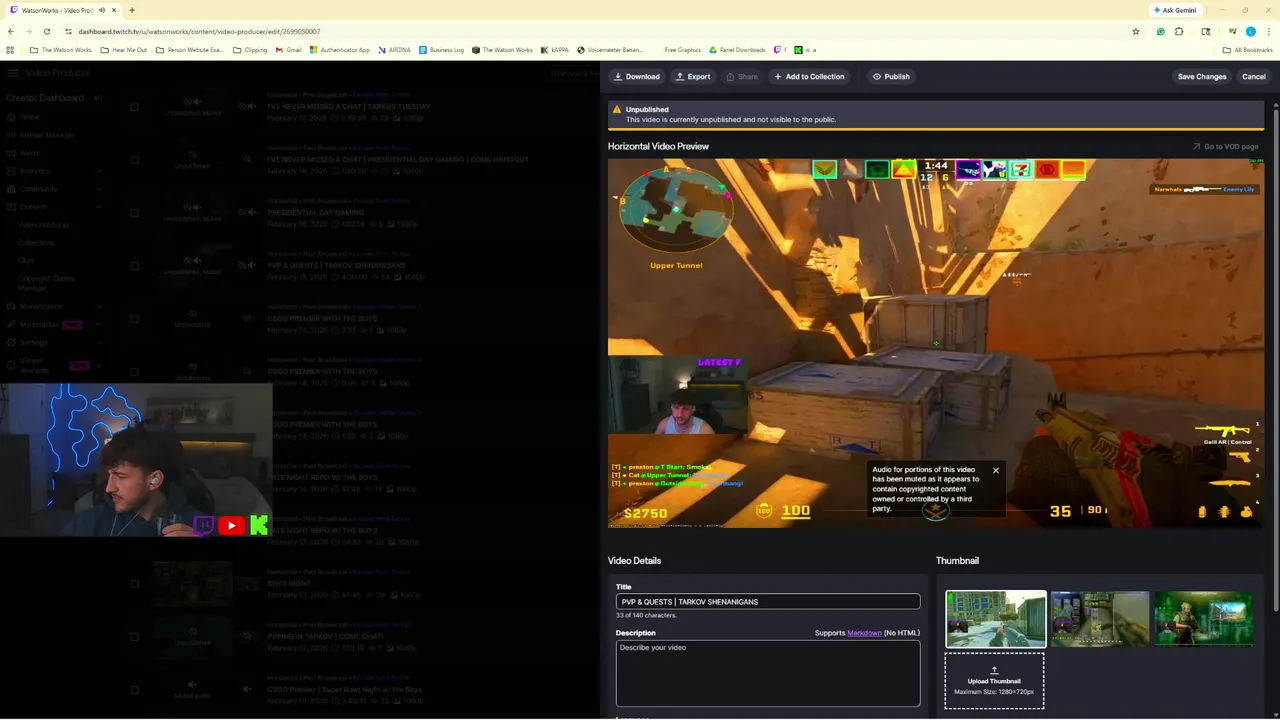Select the first thumbnail option
The height and width of the screenshot is (720, 1280).
(x=996, y=619)
